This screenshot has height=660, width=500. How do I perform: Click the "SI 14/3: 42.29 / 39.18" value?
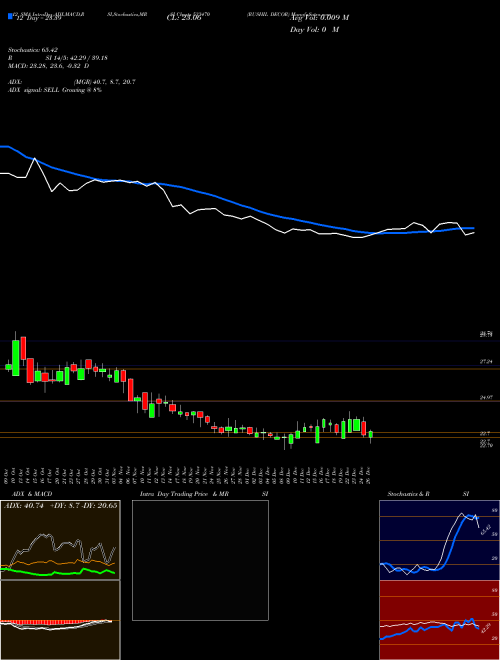pyautogui.click(x=77, y=58)
